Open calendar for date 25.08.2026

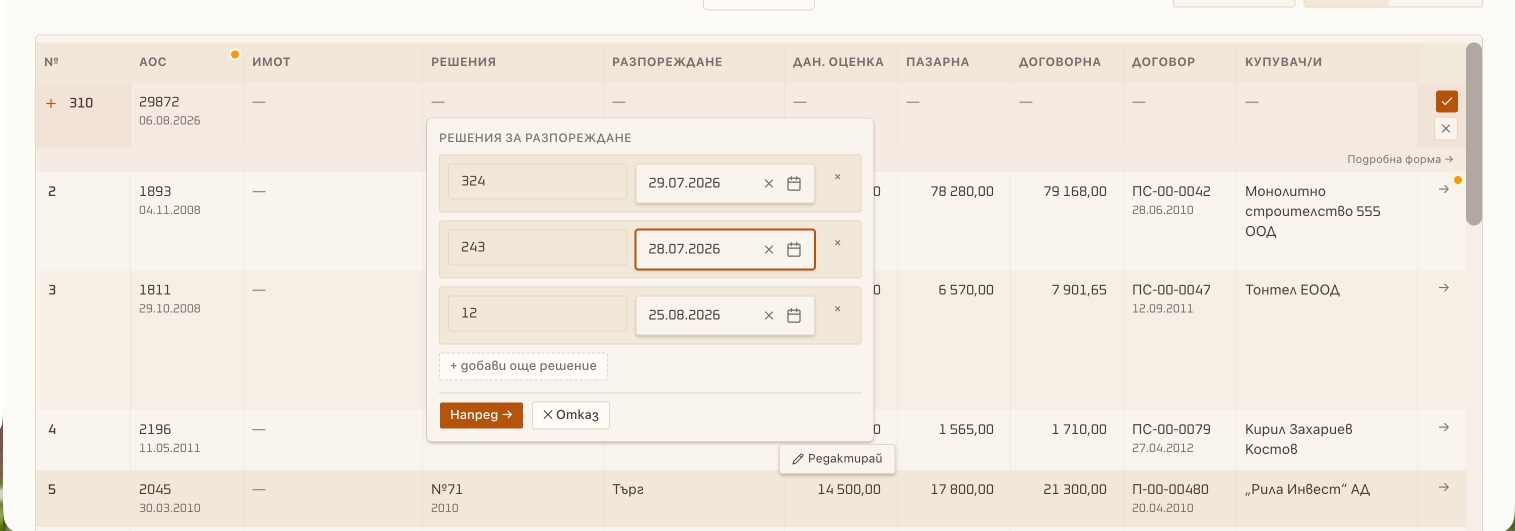pos(794,315)
